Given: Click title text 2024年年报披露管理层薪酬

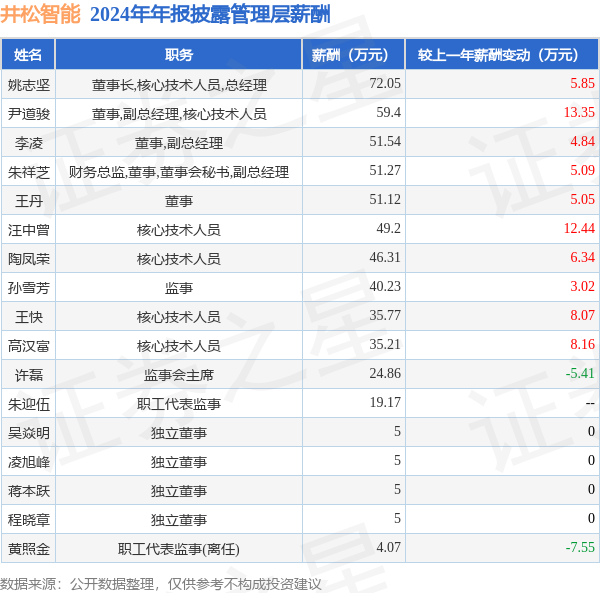Looking at the screenshot, I should click(x=210, y=15).
